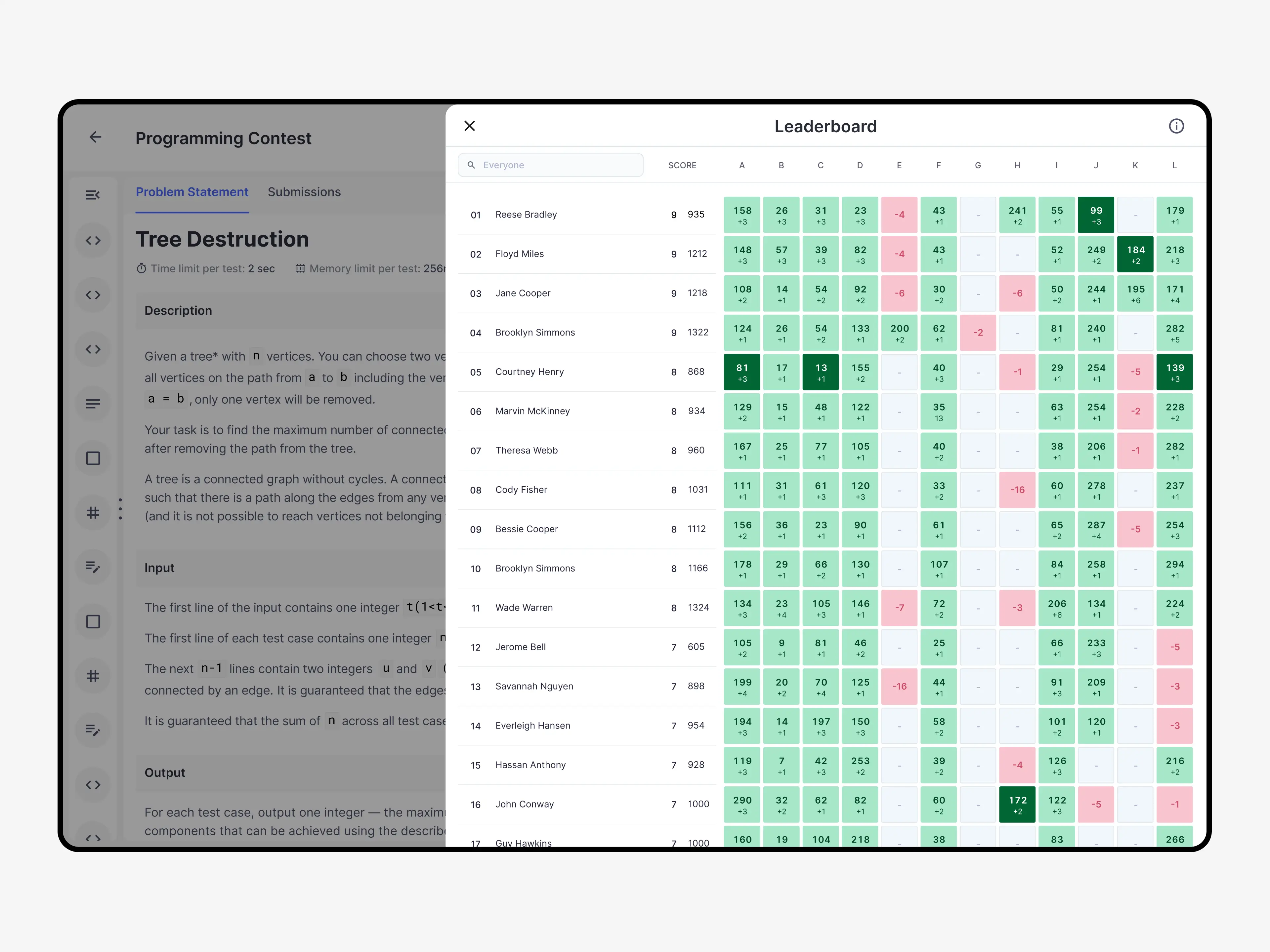Click the first hashtag sidebar icon

[93, 512]
